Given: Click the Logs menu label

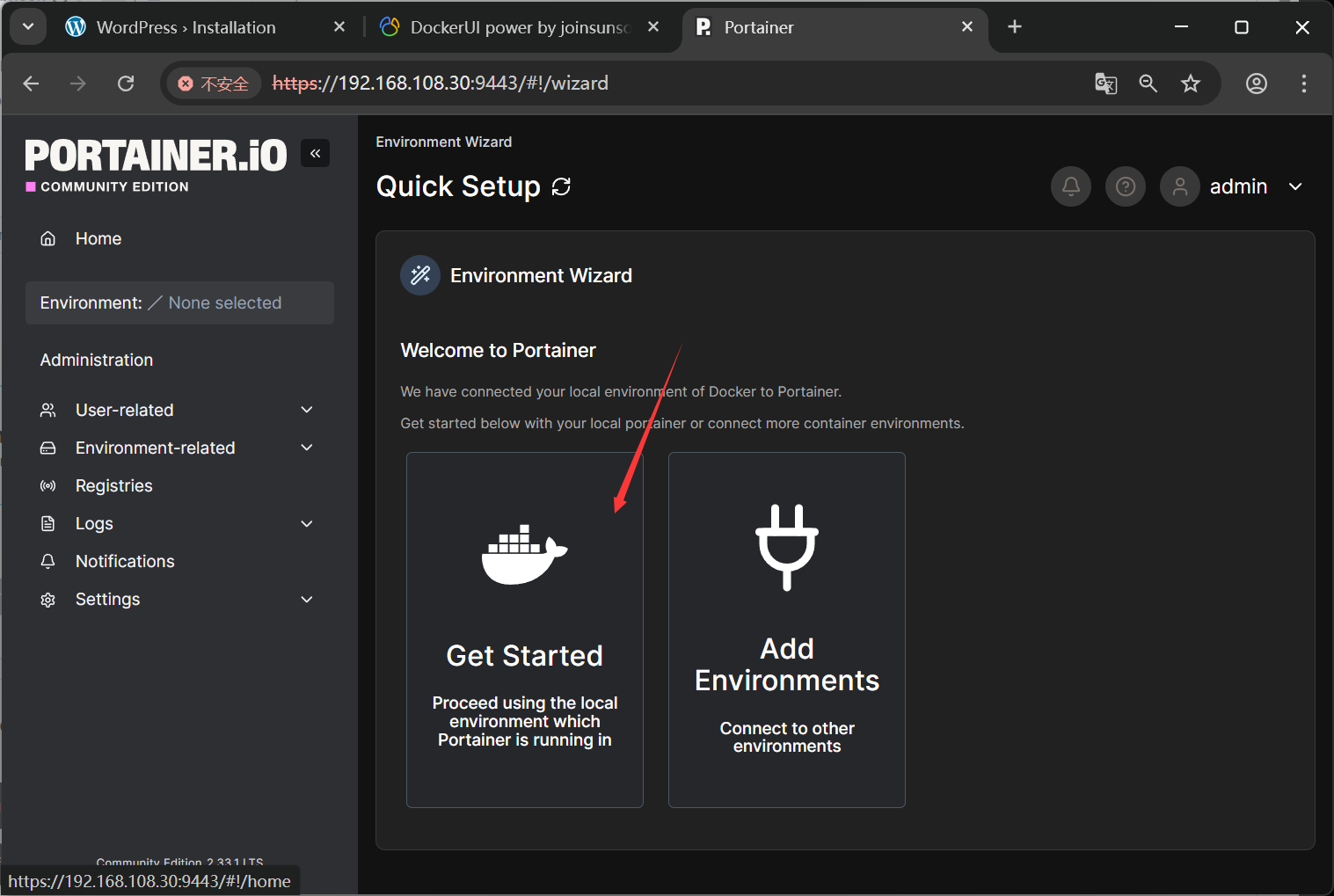Looking at the screenshot, I should (x=94, y=523).
